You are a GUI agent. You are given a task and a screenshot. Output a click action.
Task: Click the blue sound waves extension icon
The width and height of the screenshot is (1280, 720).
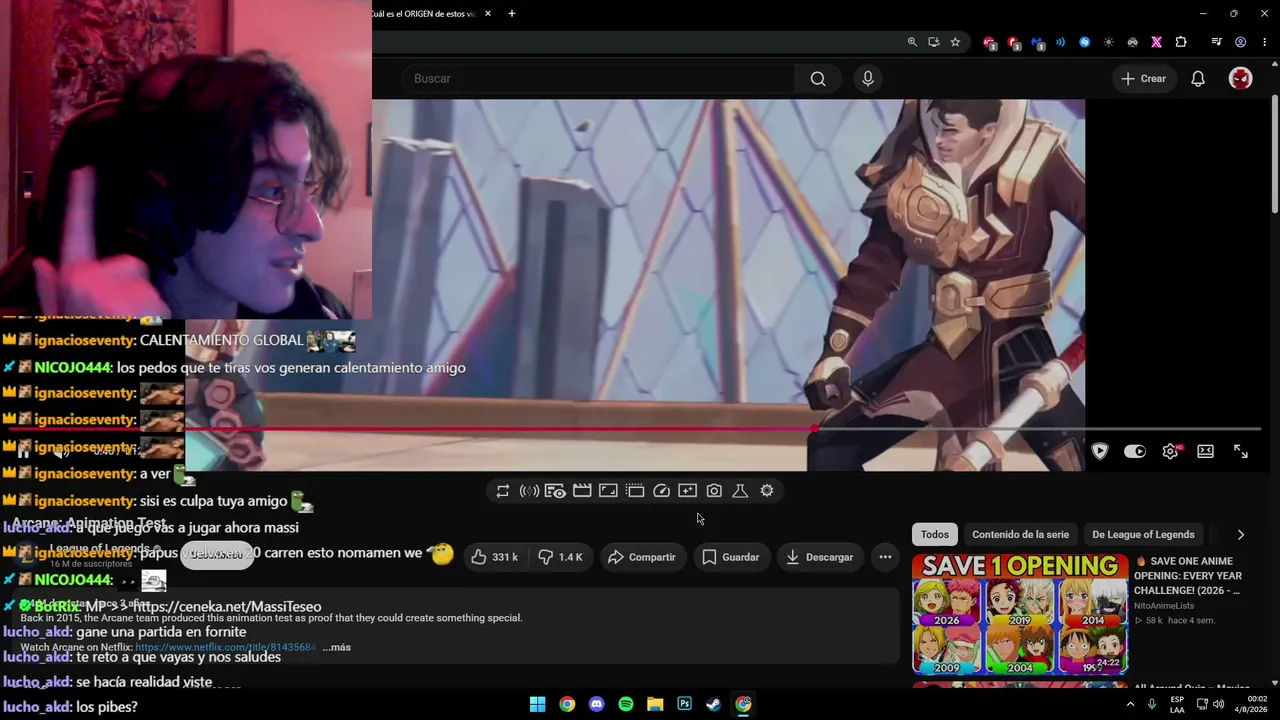(1060, 42)
